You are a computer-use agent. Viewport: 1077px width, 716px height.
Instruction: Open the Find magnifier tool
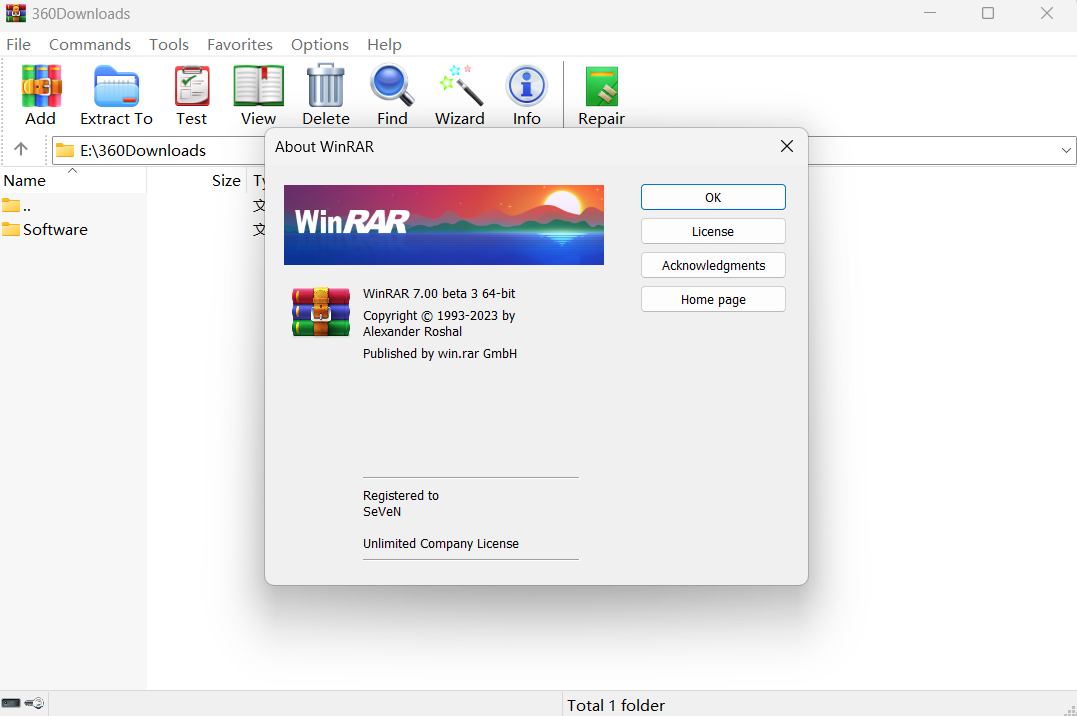point(392,86)
